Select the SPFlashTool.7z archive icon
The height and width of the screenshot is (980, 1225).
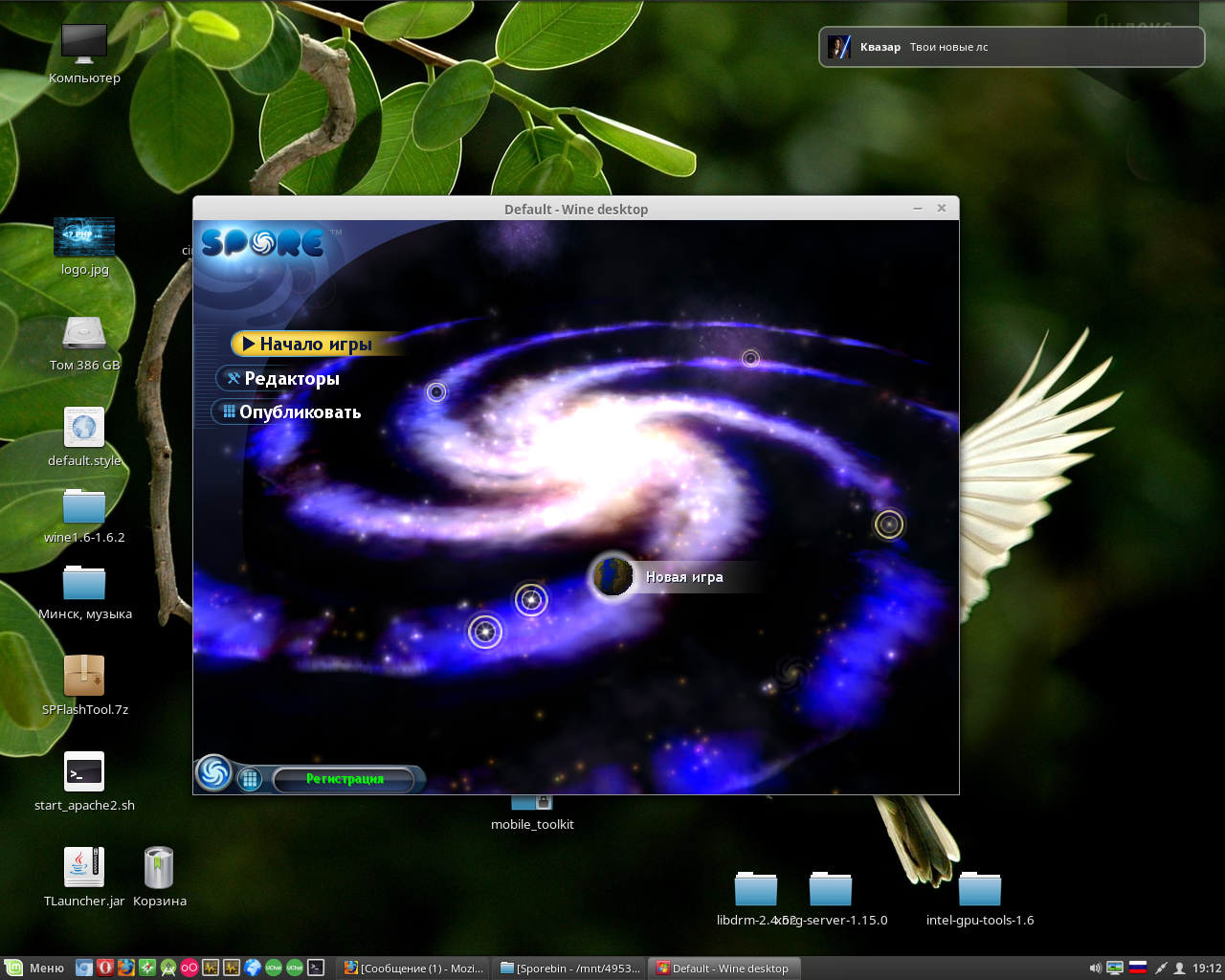click(84, 676)
